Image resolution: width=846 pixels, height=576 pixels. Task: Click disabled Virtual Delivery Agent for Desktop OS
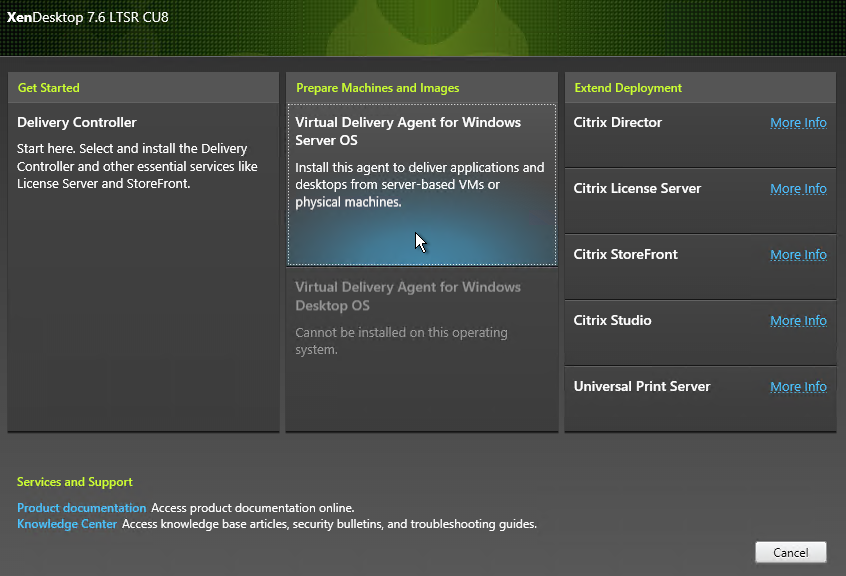(x=422, y=349)
